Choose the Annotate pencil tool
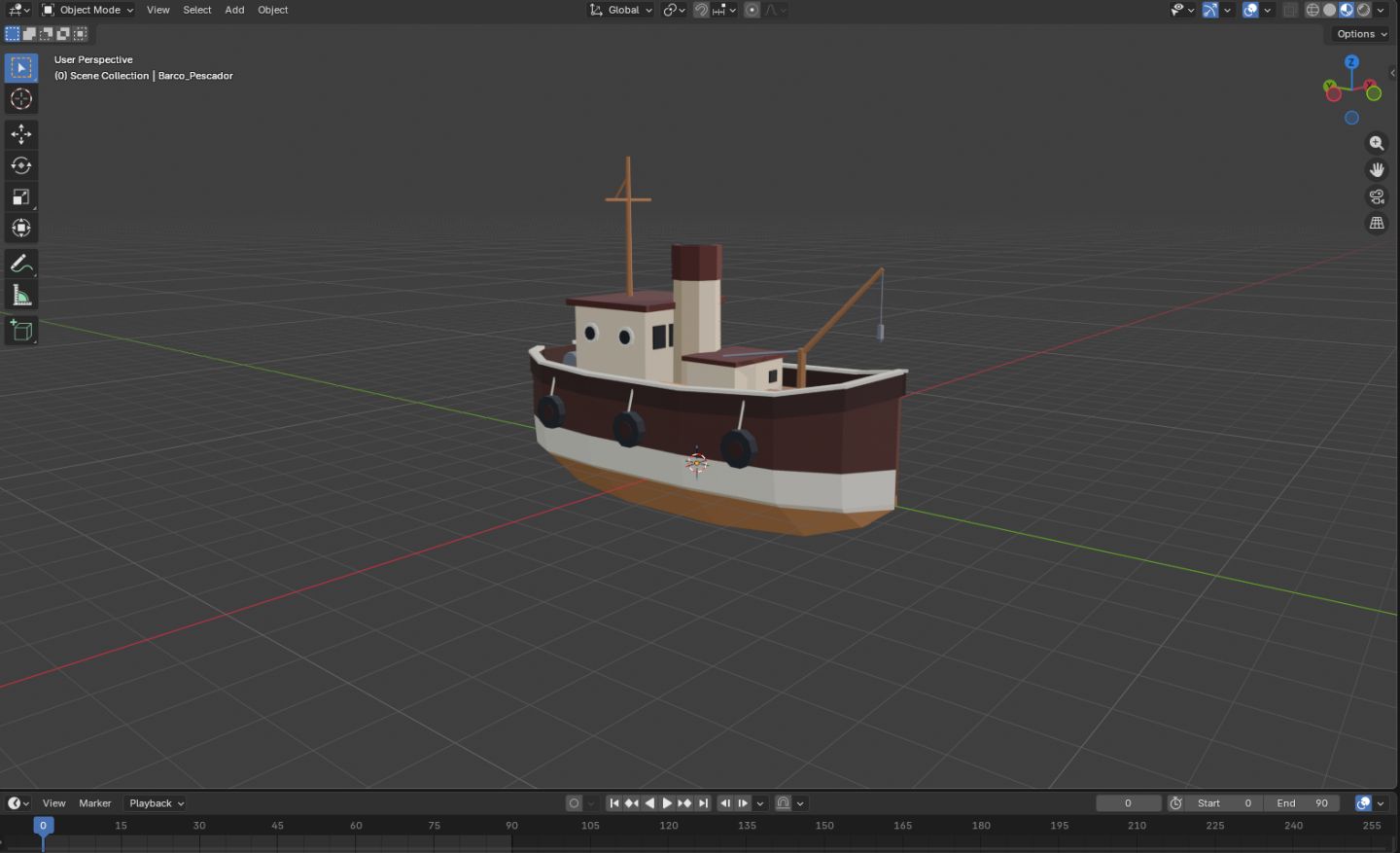This screenshot has height=853, width=1400. click(21, 264)
